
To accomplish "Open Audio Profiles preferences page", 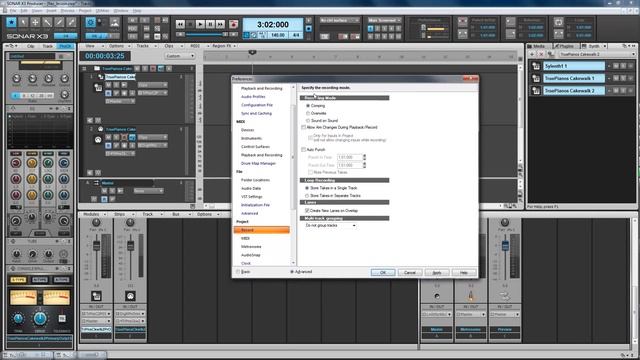I will tap(253, 97).
